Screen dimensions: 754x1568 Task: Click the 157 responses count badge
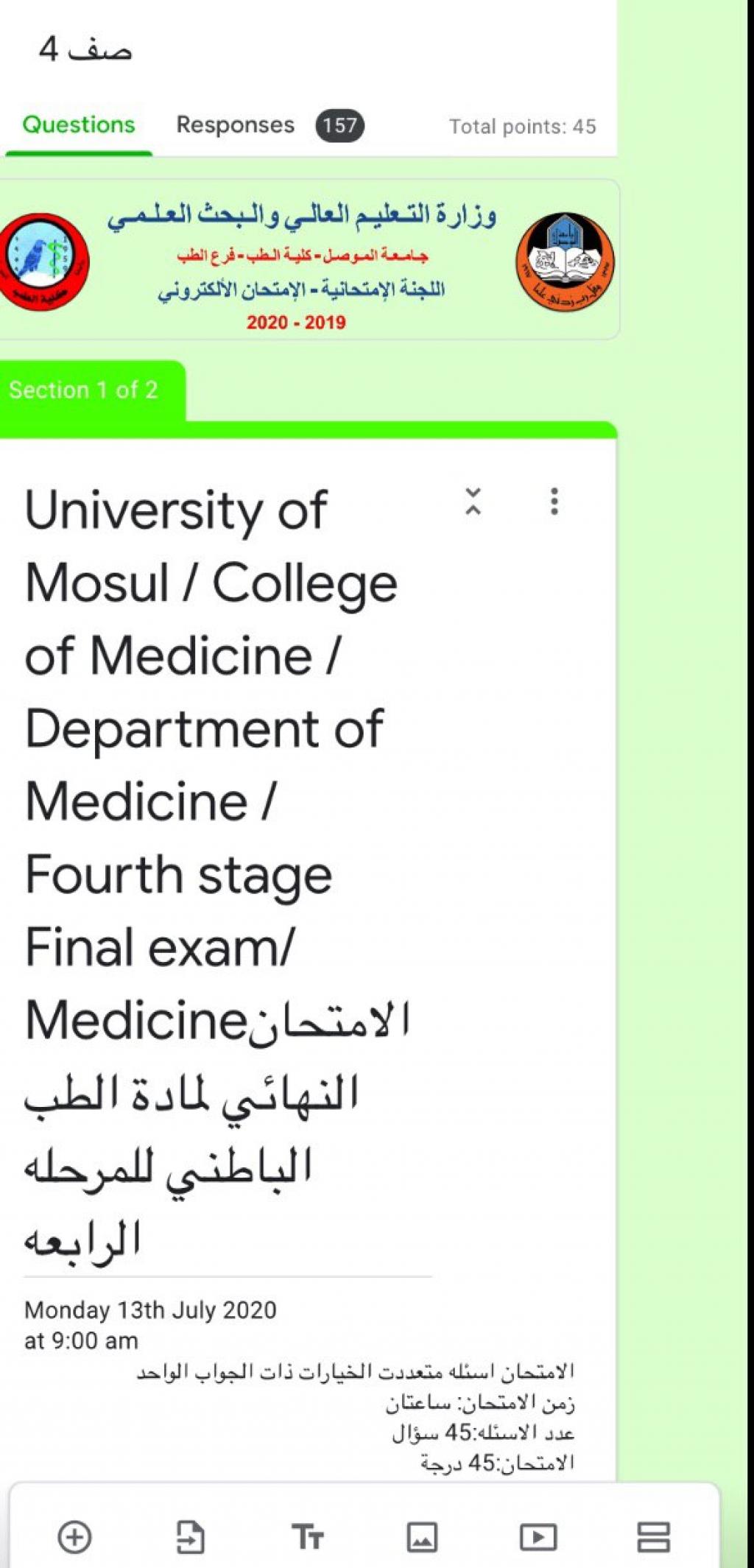[x=339, y=125]
